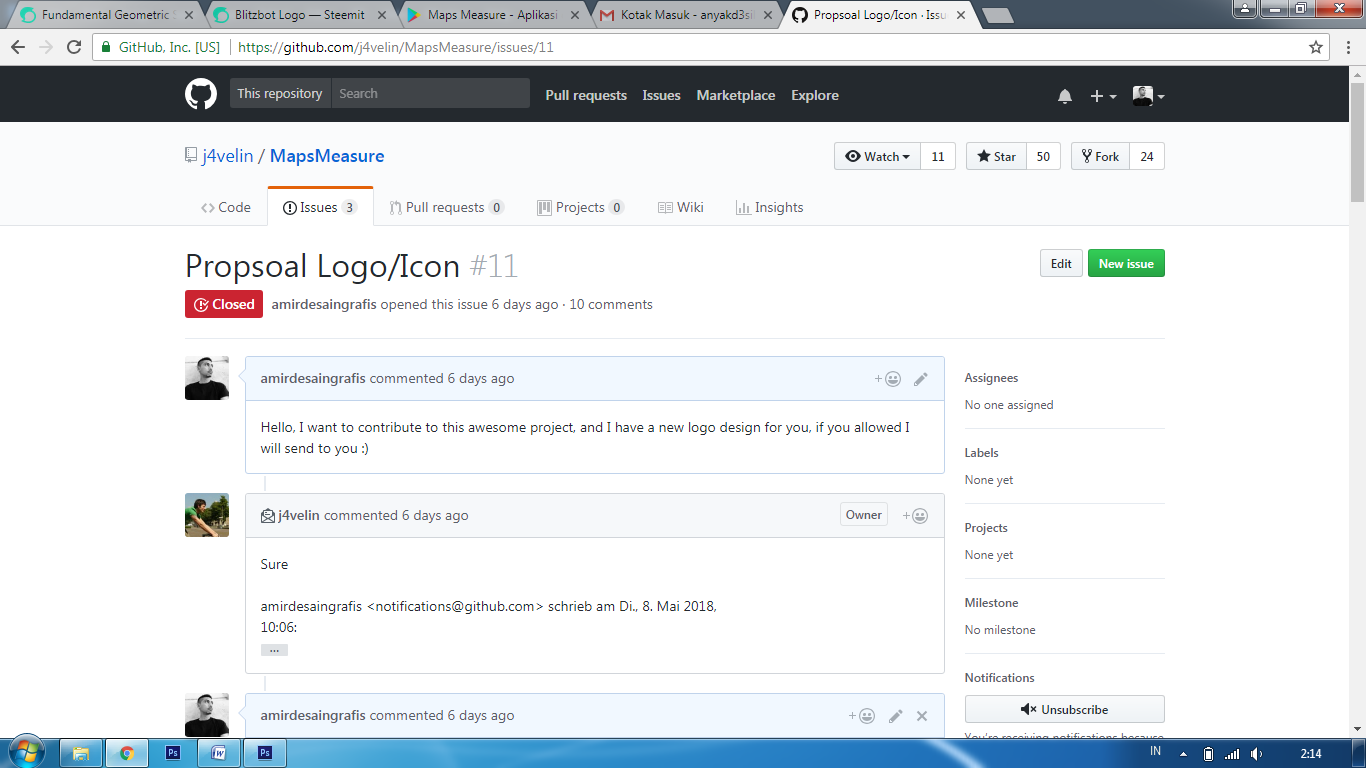Fork the MapsMeasure repository
The image size is (1366, 768).
pos(1100,156)
